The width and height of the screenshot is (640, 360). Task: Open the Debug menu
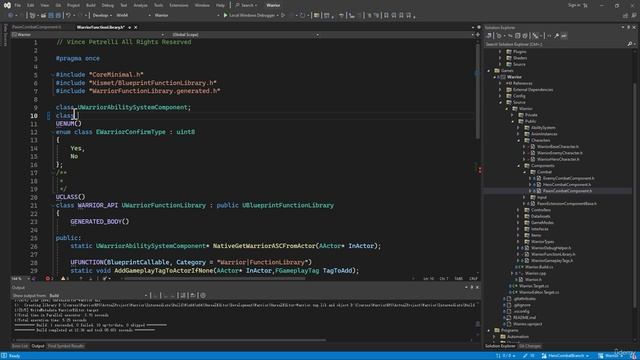[x=107, y=5]
